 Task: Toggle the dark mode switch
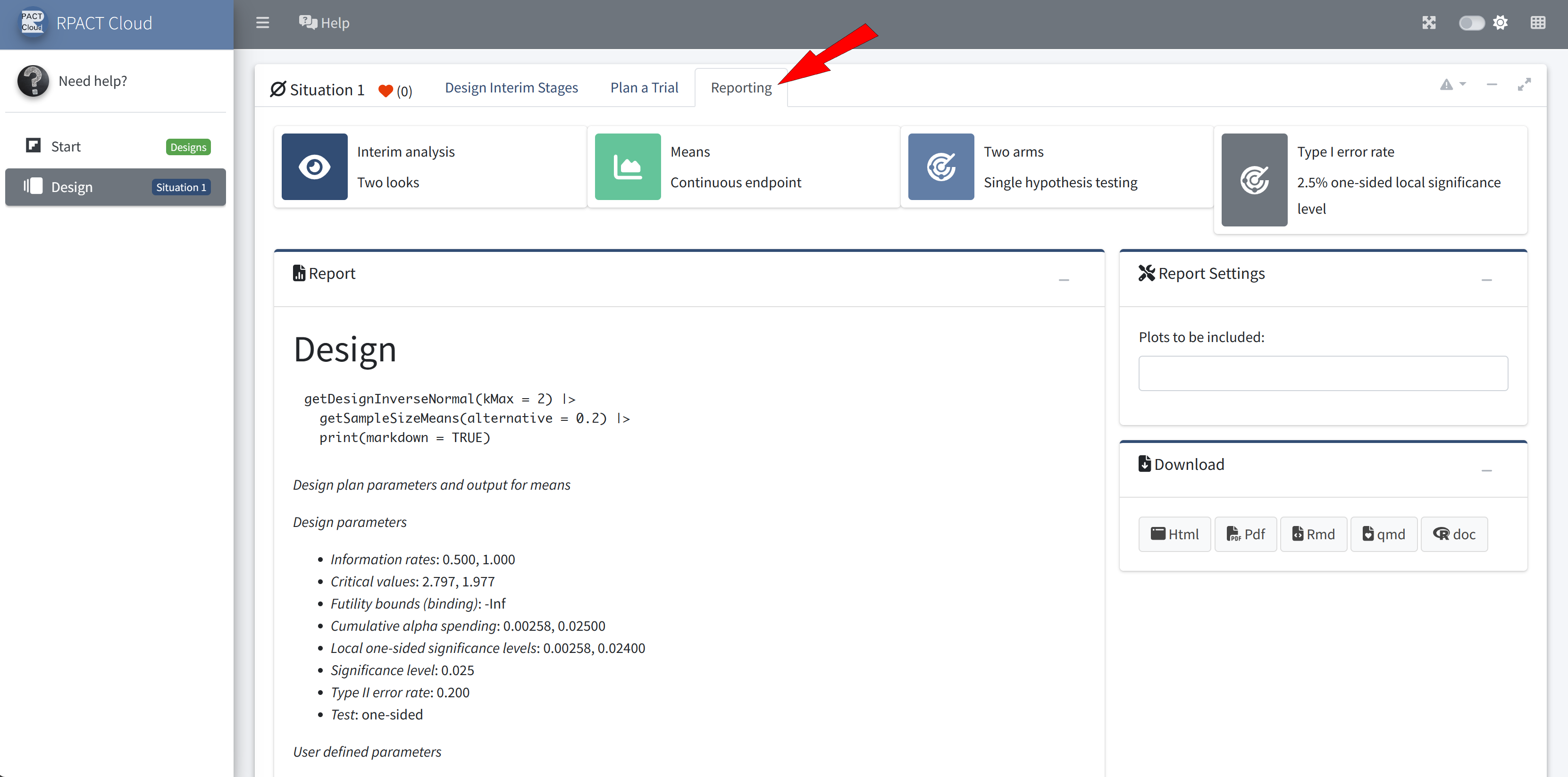click(1471, 23)
